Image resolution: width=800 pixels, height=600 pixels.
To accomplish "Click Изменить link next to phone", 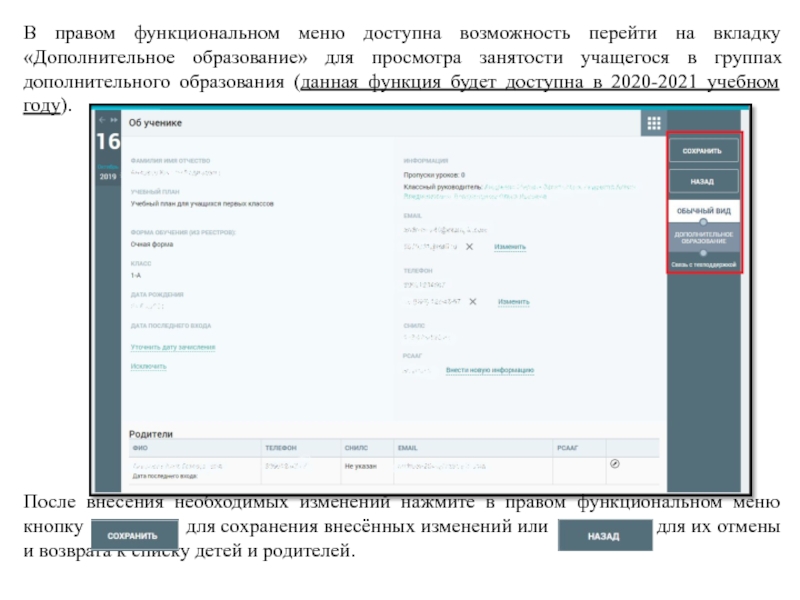I will click(514, 301).
